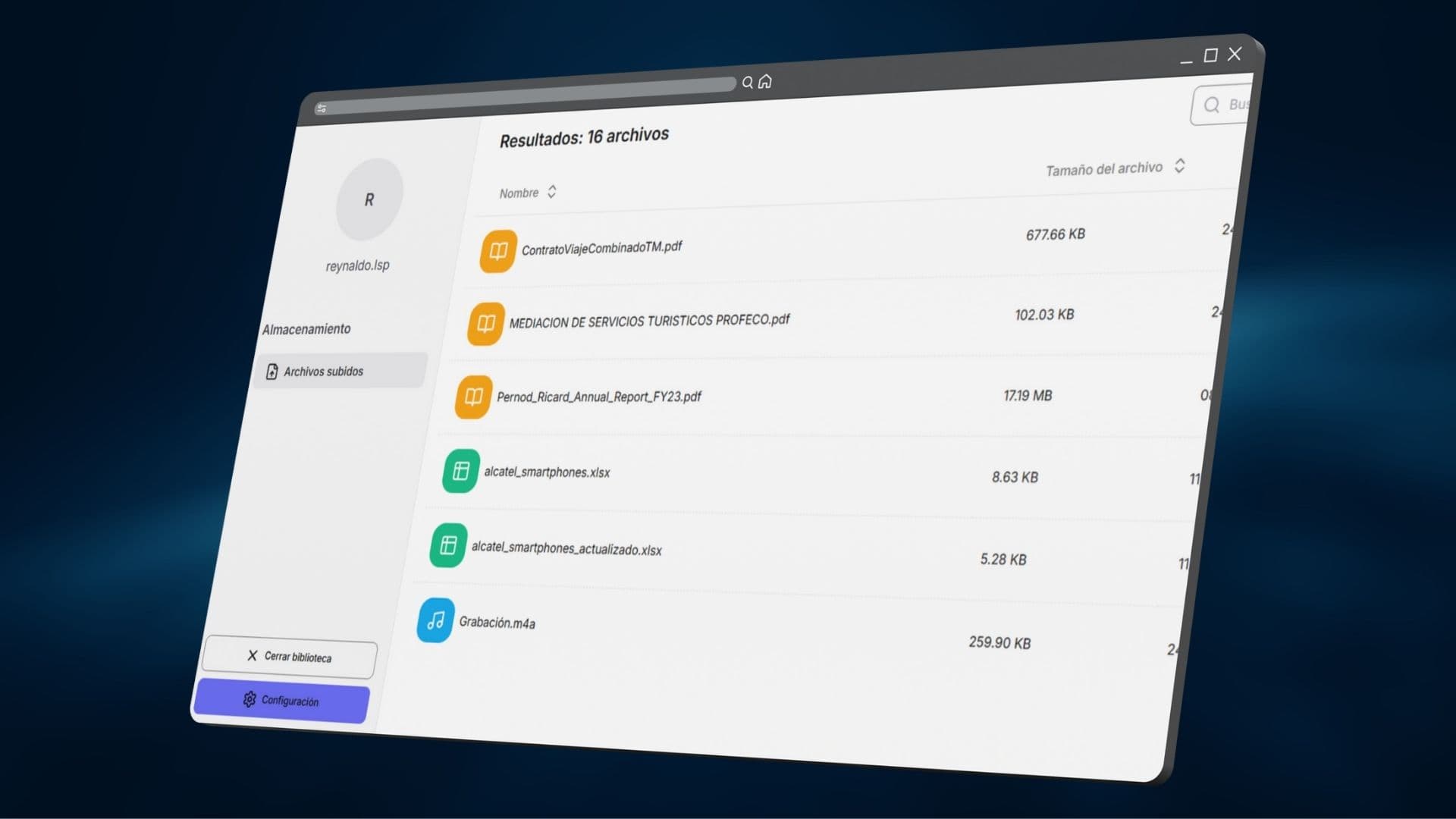The width and height of the screenshot is (1456, 819).
Task: Click the Cerrar biblioteca button
Action: click(x=289, y=657)
